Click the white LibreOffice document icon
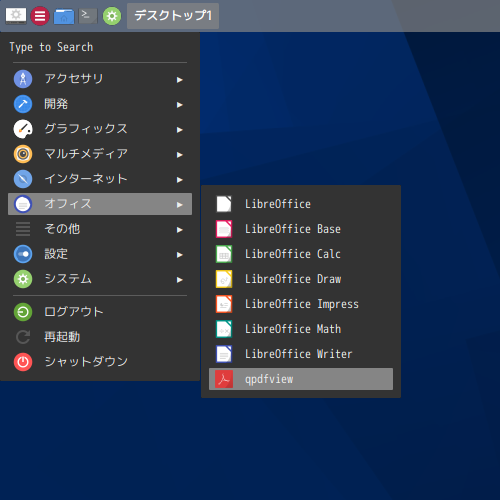This screenshot has height=500, width=500. coord(224,204)
